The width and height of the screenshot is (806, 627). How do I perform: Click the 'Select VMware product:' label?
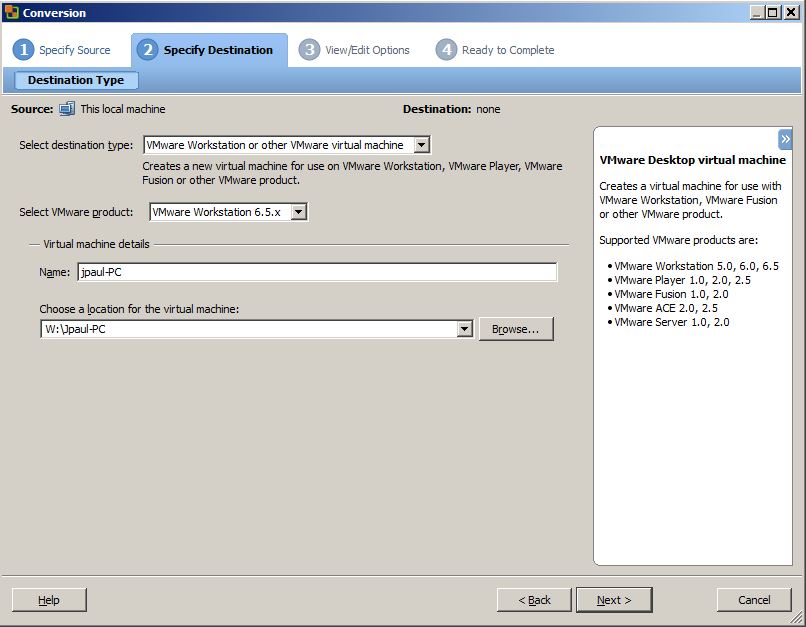tap(76, 212)
